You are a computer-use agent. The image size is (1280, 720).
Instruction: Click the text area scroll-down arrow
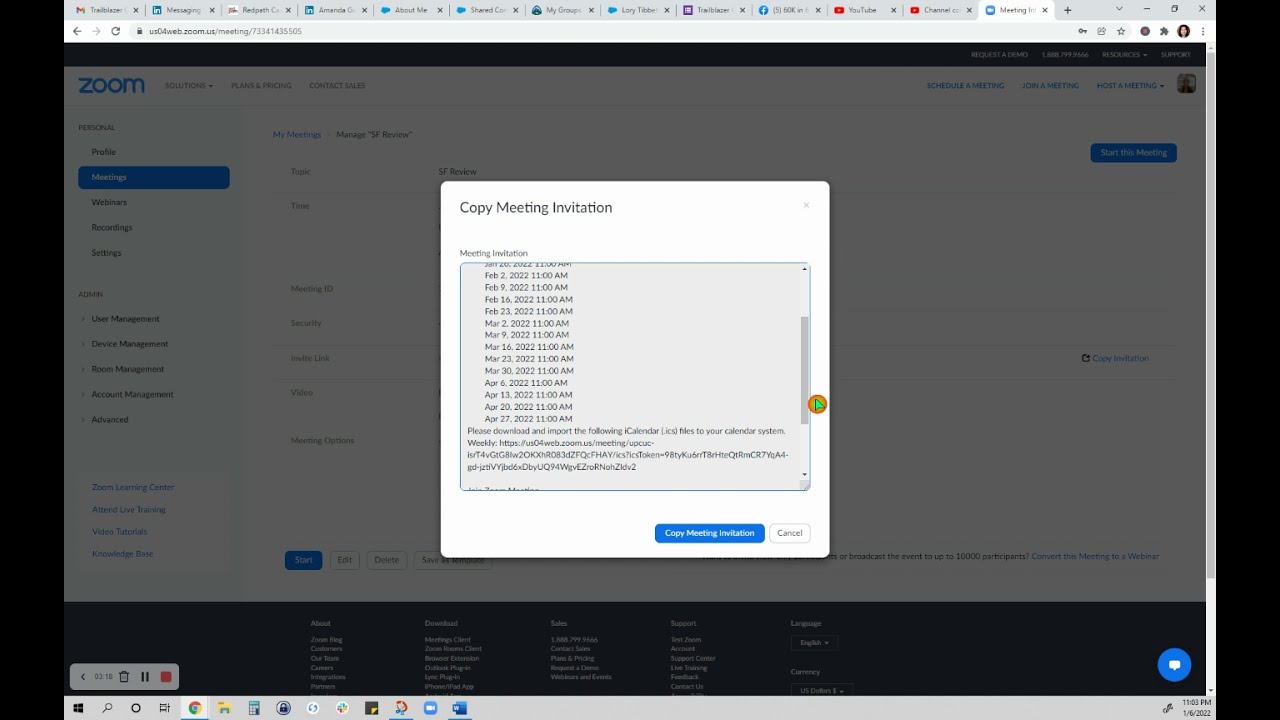point(805,474)
